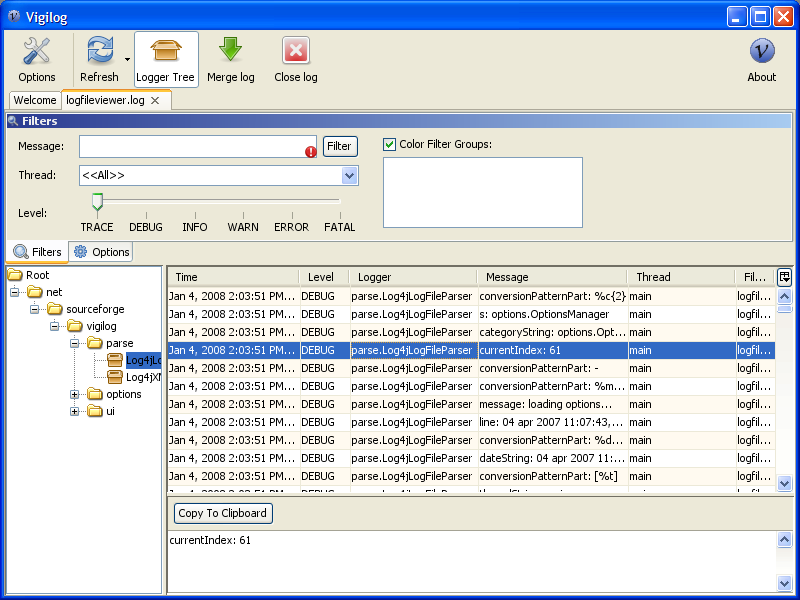The image size is (800, 600).
Task: Open the About dialog icon
Action: coord(761,51)
